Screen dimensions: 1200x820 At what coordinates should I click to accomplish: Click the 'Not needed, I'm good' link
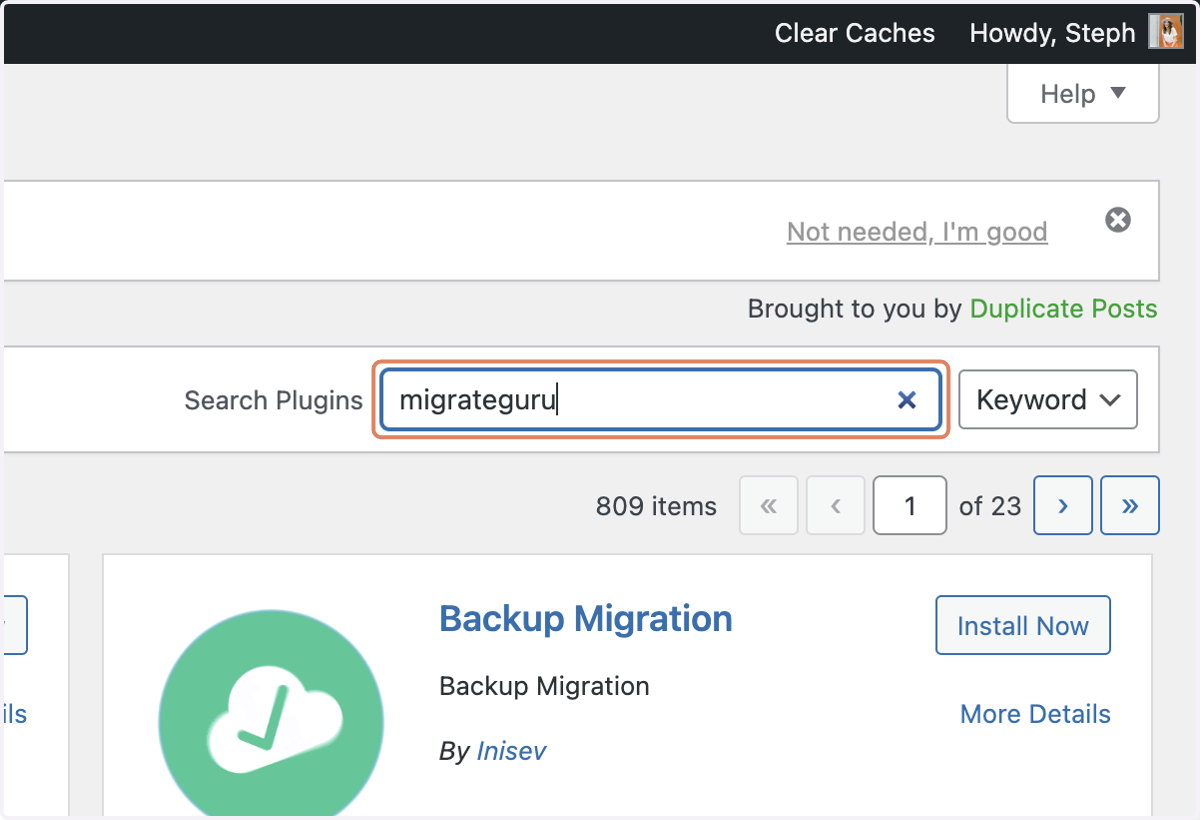point(917,232)
